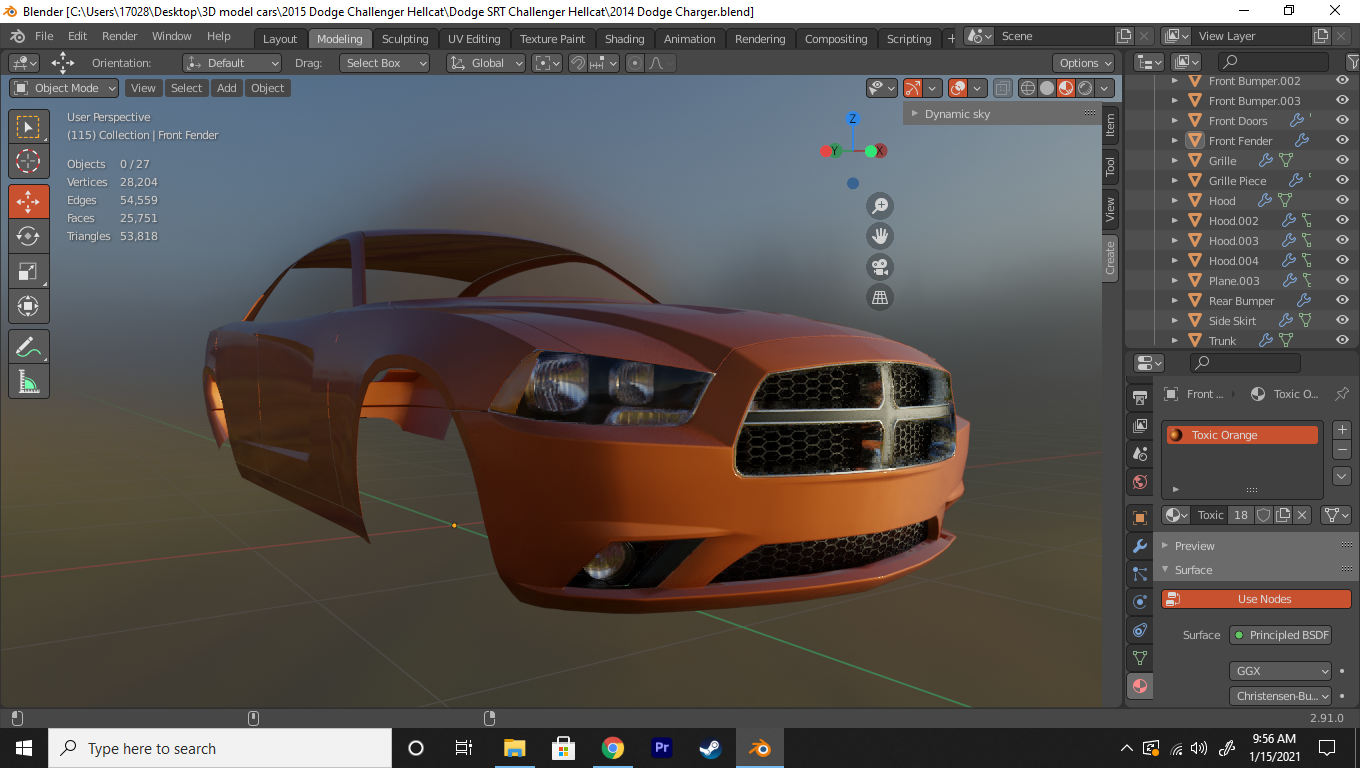Enable the fake user shield for Toxic material
Viewport: 1360px width, 768px height.
pos(1264,515)
